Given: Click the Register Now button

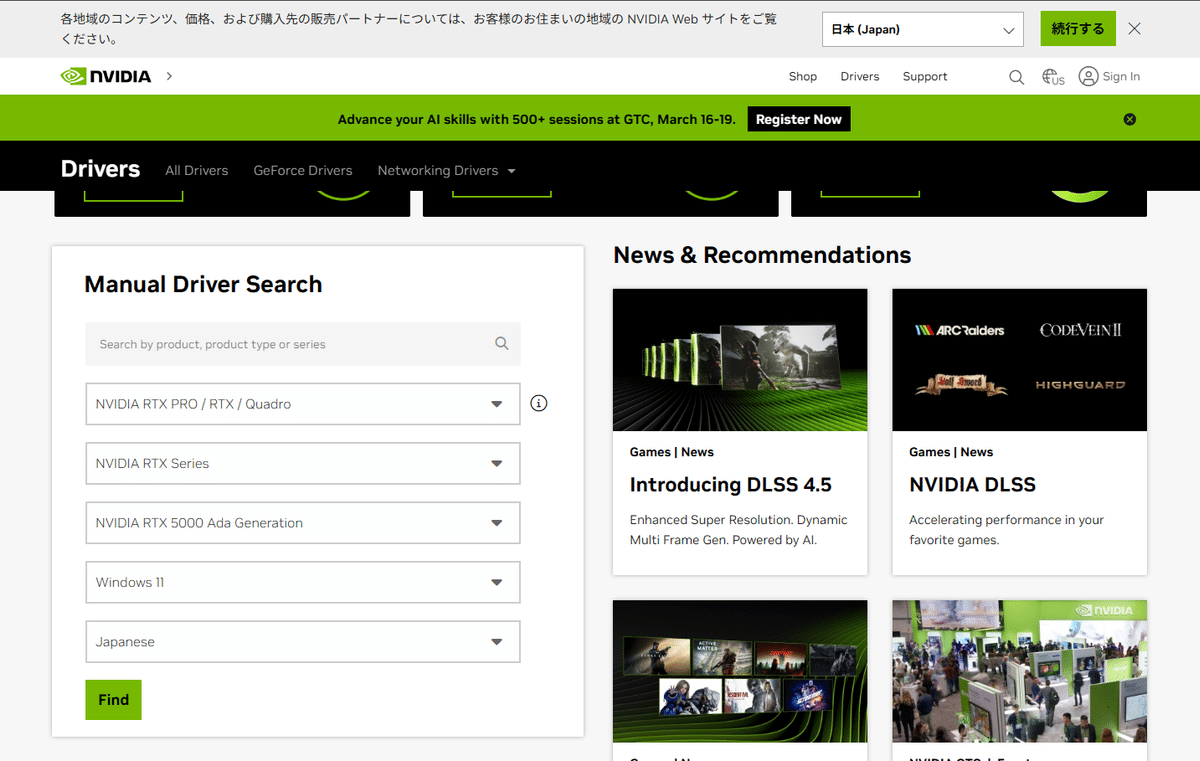Looking at the screenshot, I should (799, 119).
